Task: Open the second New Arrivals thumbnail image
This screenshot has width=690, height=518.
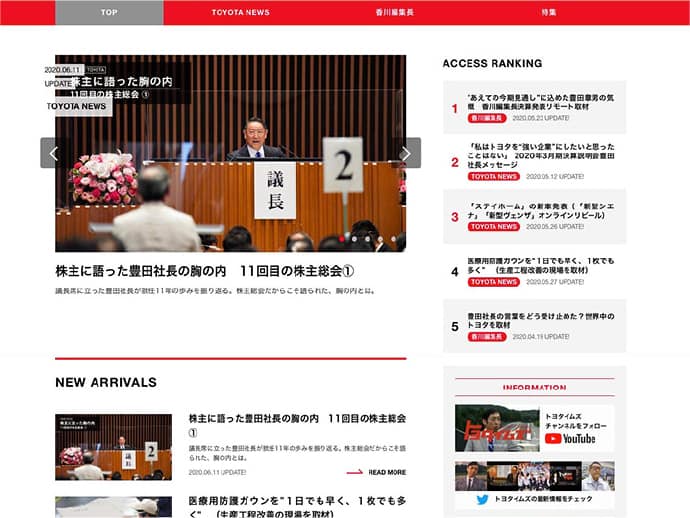Action: point(114,507)
